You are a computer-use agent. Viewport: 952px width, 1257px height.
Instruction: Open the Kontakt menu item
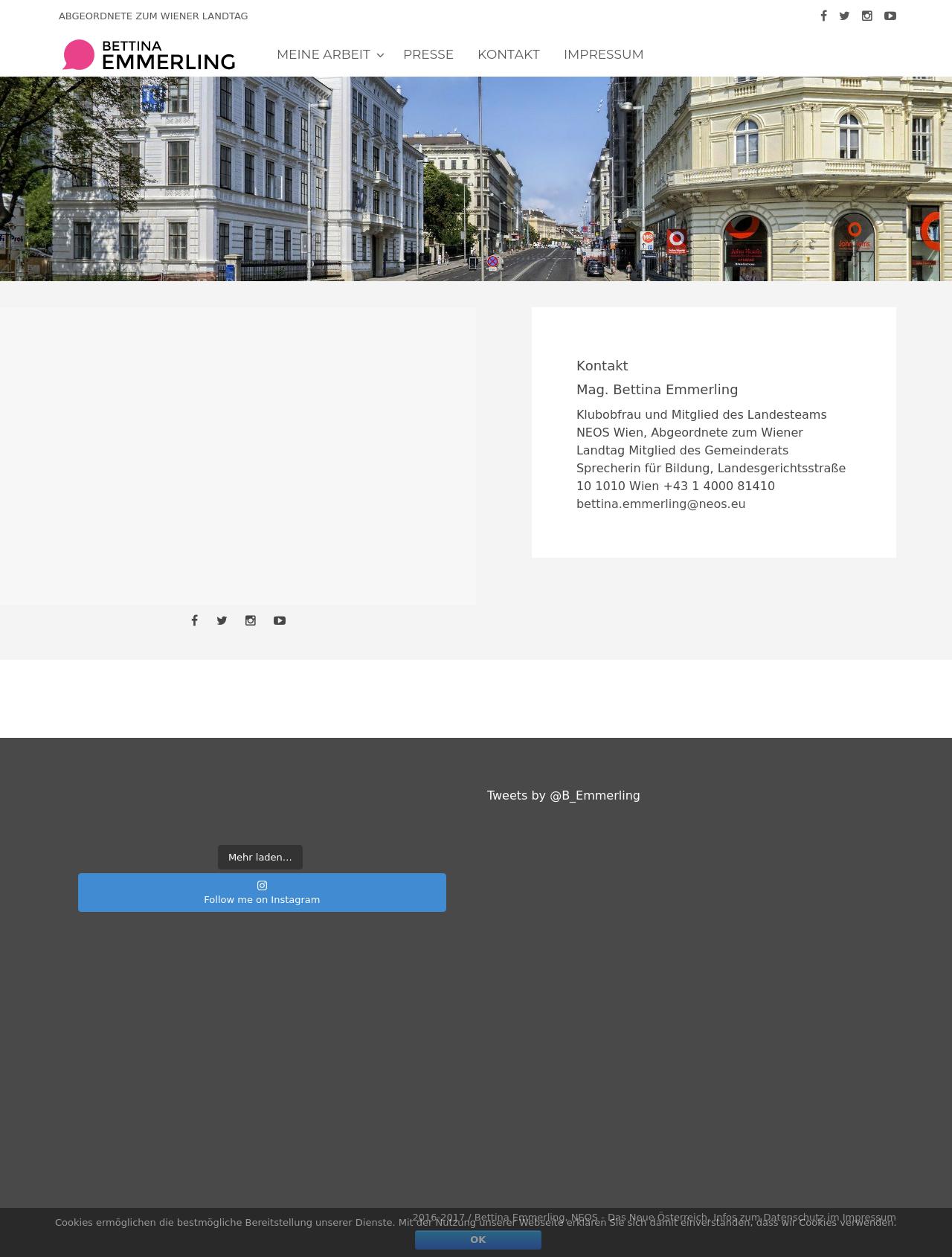pos(509,54)
